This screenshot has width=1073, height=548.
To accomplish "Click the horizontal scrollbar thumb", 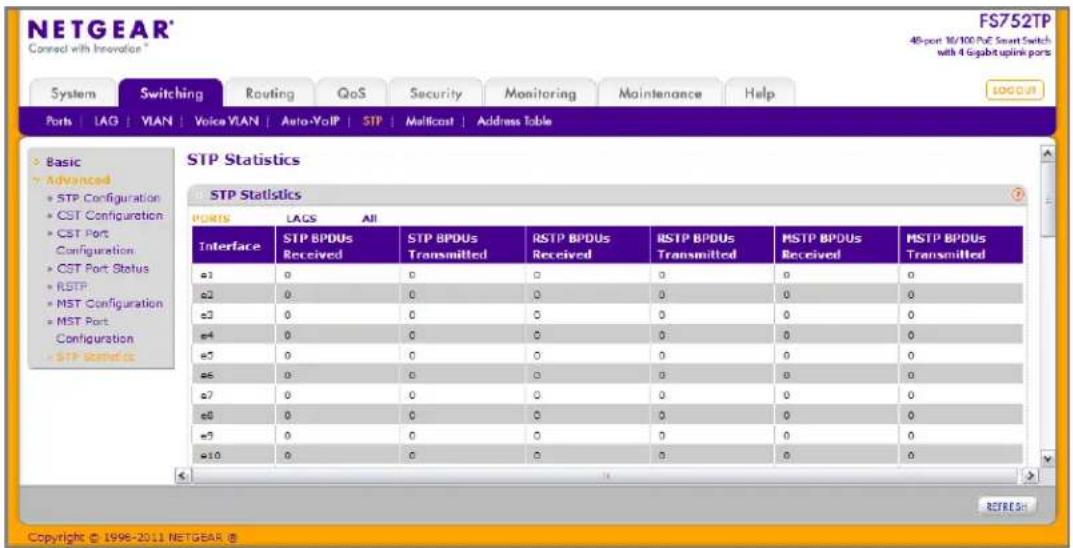I will click(x=606, y=473).
